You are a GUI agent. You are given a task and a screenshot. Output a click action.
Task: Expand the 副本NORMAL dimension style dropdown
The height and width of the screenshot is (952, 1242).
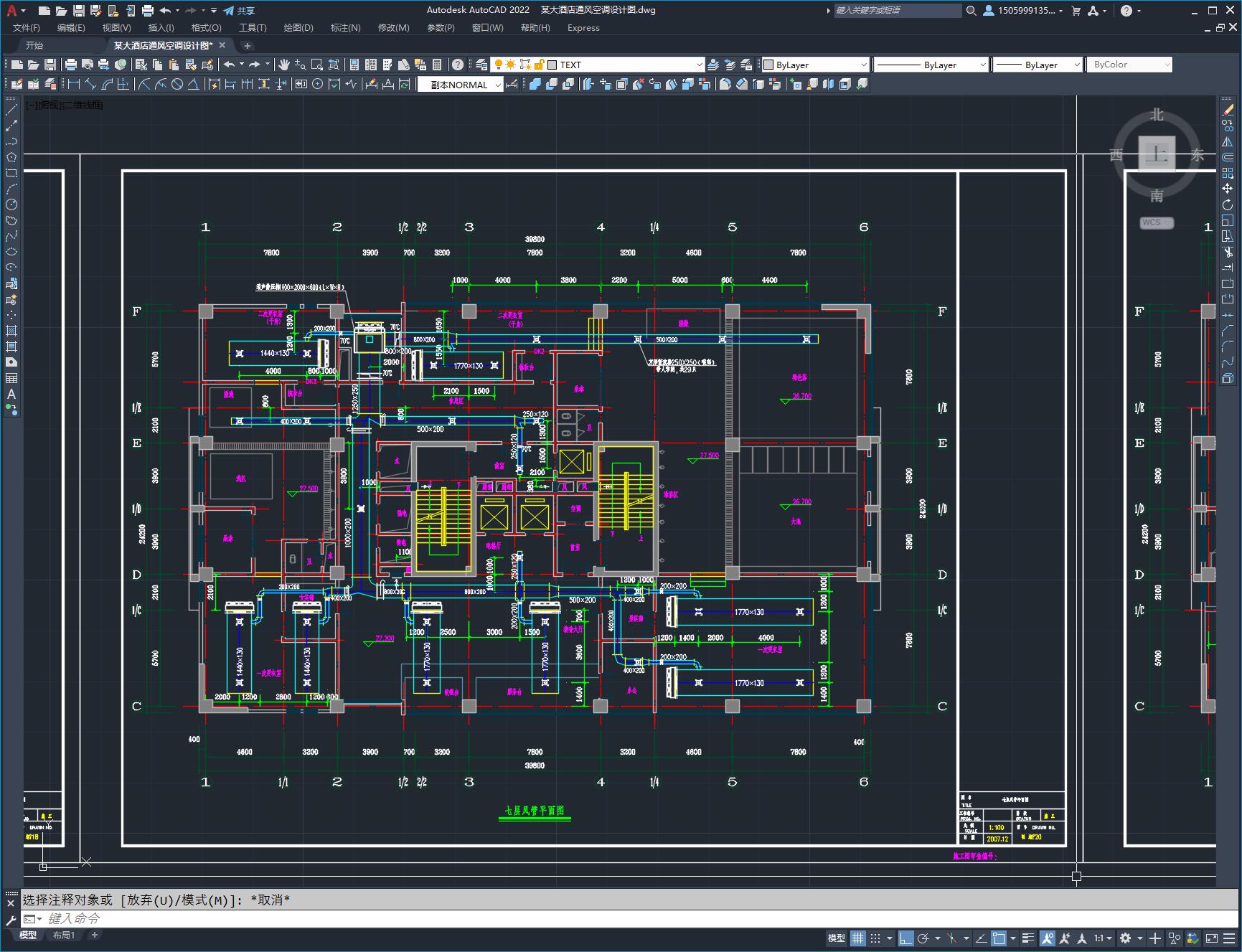pos(460,85)
